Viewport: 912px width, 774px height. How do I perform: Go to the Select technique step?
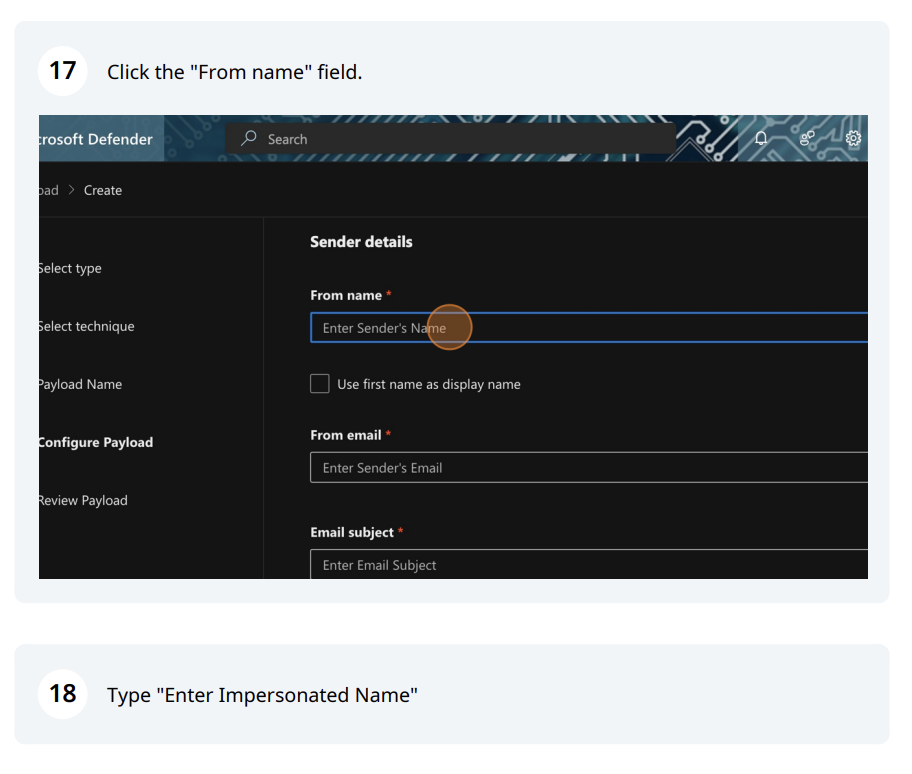(86, 326)
